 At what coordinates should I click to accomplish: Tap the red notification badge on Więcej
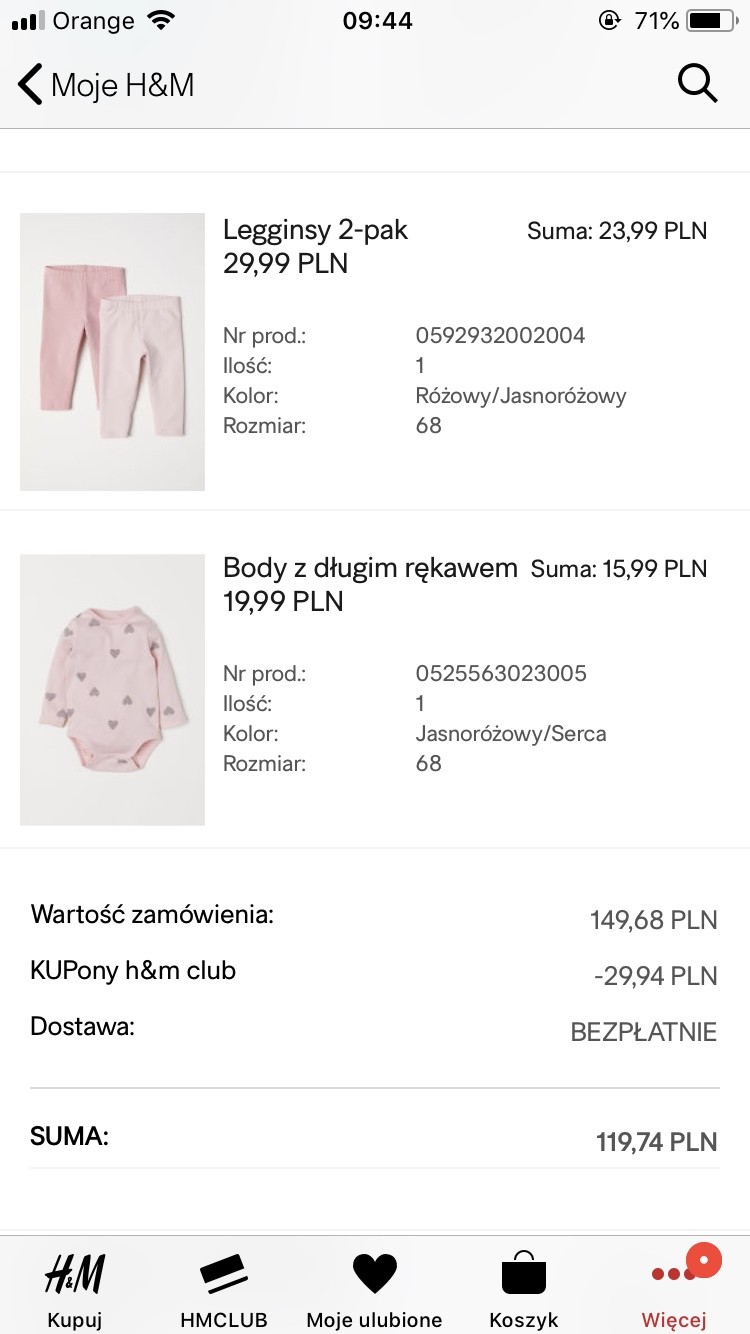tap(704, 1259)
